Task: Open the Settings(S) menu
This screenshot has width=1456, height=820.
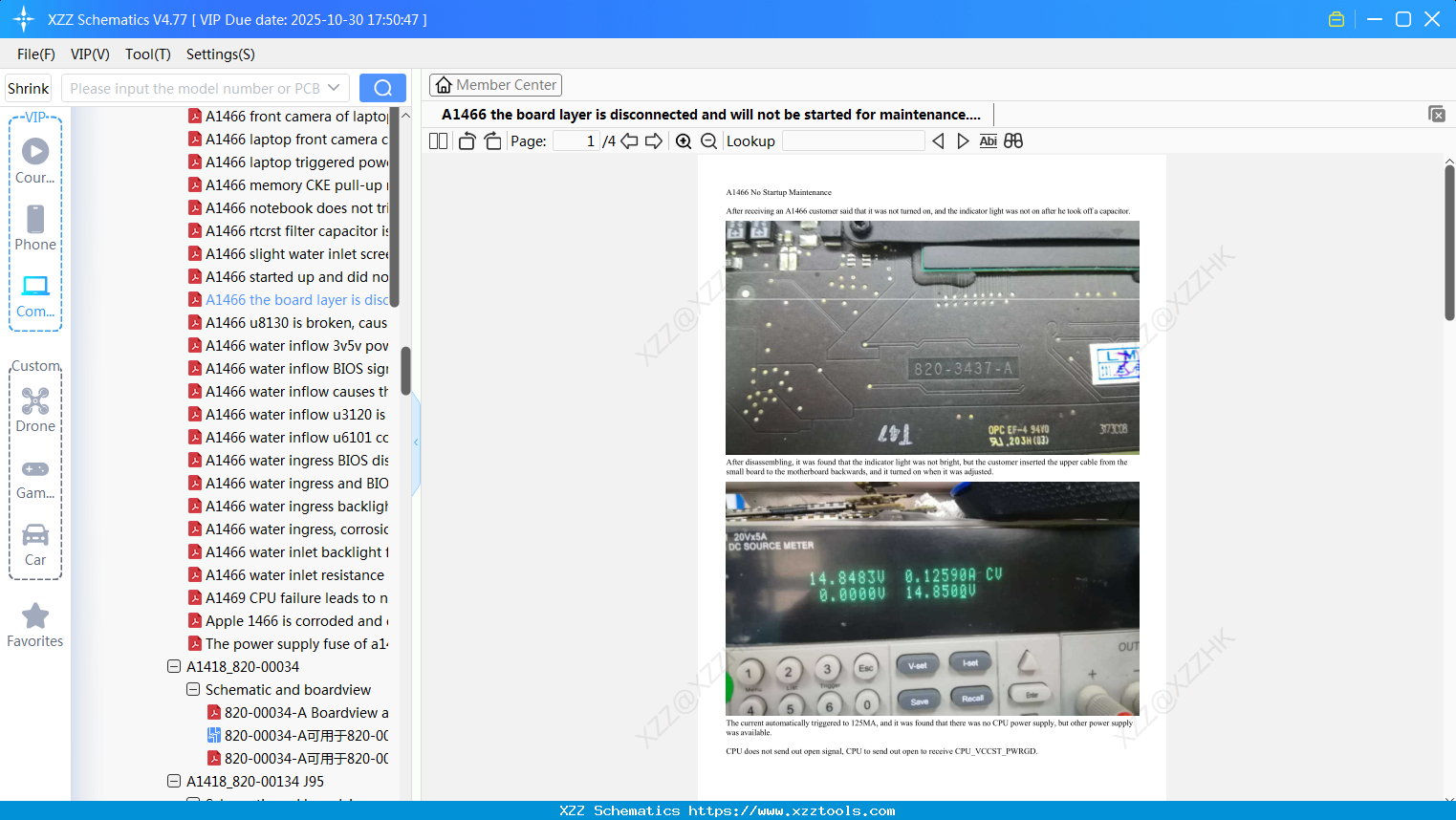Action: [x=221, y=54]
